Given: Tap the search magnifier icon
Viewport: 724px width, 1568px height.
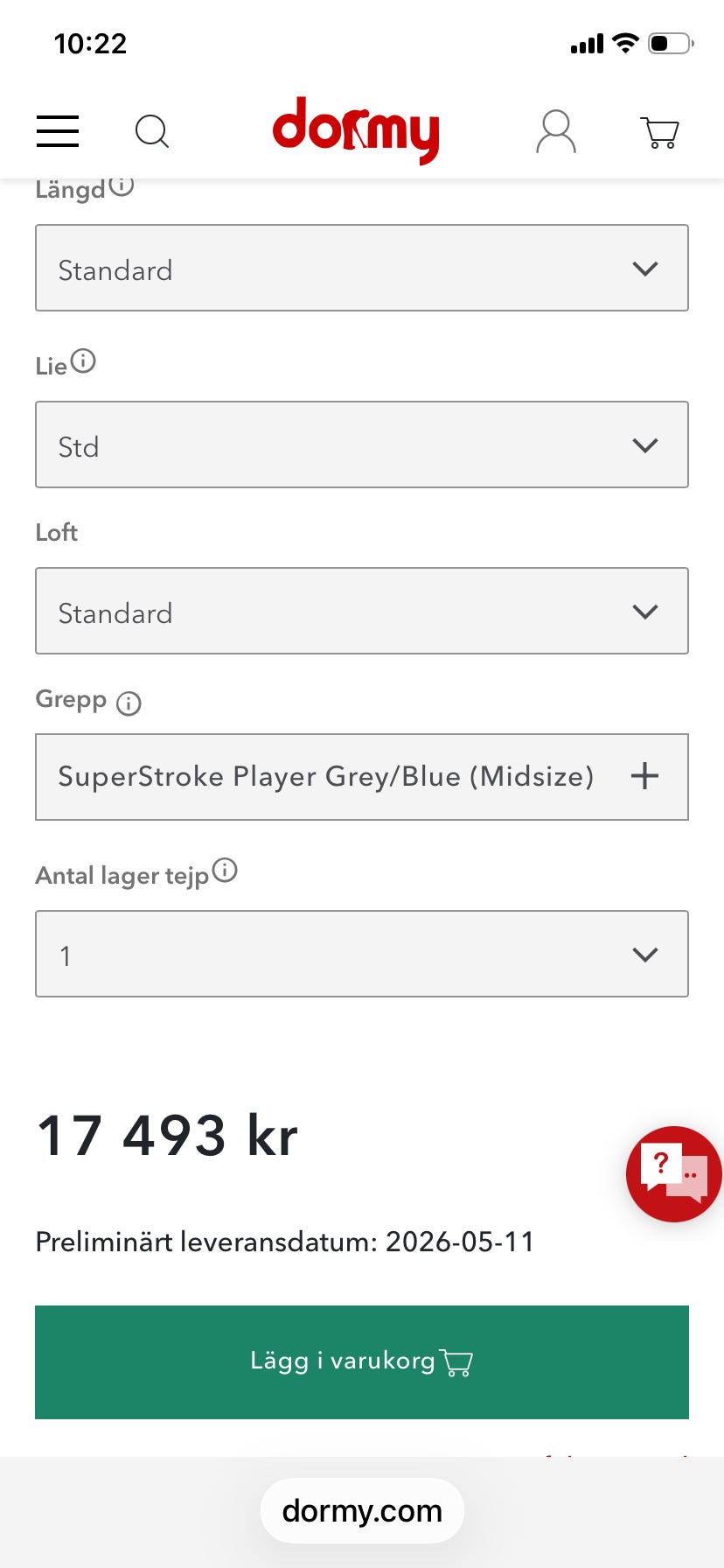Looking at the screenshot, I should tap(151, 131).
